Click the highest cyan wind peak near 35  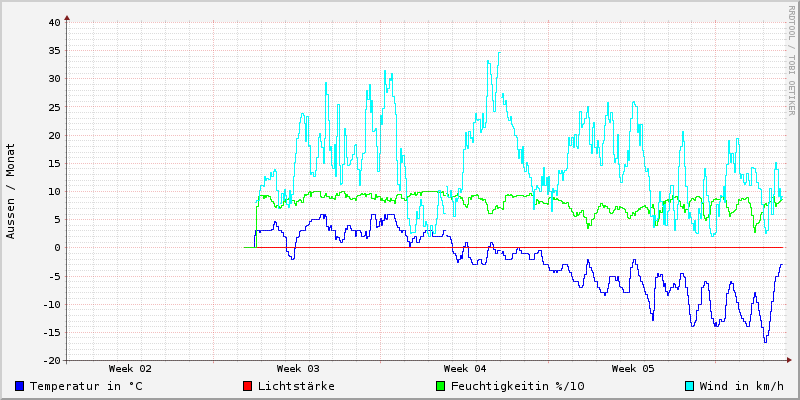pyautogui.click(x=499, y=53)
